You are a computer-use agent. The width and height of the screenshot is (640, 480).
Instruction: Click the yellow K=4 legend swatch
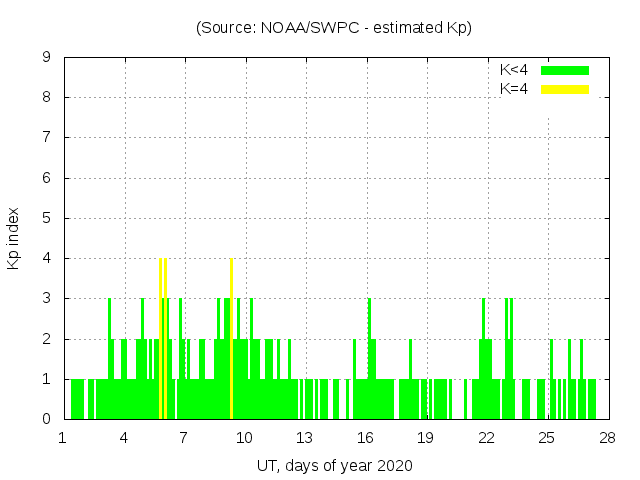(565, 89)
